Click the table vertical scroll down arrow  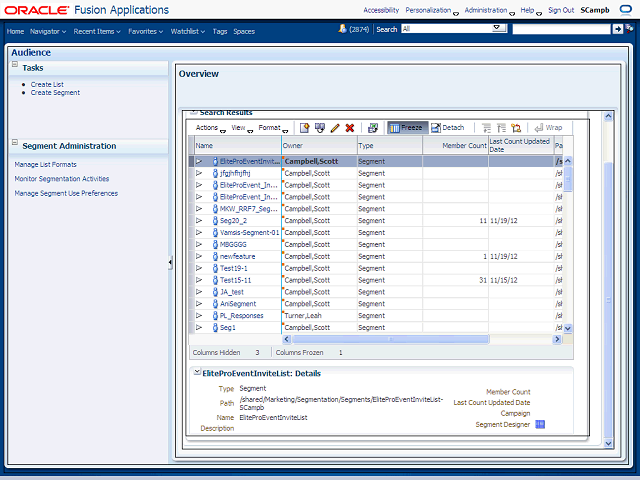tap(567, 328)
